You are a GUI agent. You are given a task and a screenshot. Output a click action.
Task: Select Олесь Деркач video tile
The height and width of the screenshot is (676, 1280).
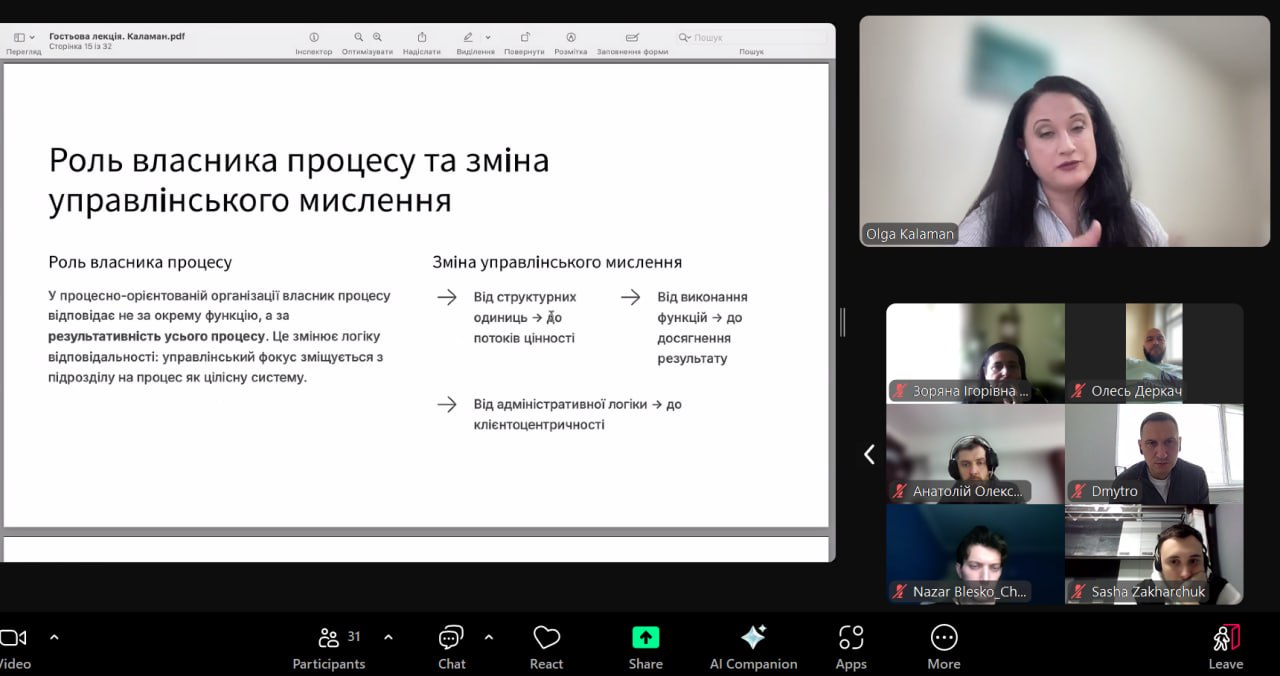click(x=1154, y=353)
